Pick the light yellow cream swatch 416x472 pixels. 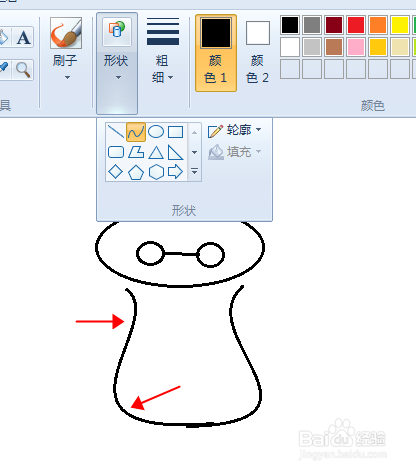pos(400,47)
